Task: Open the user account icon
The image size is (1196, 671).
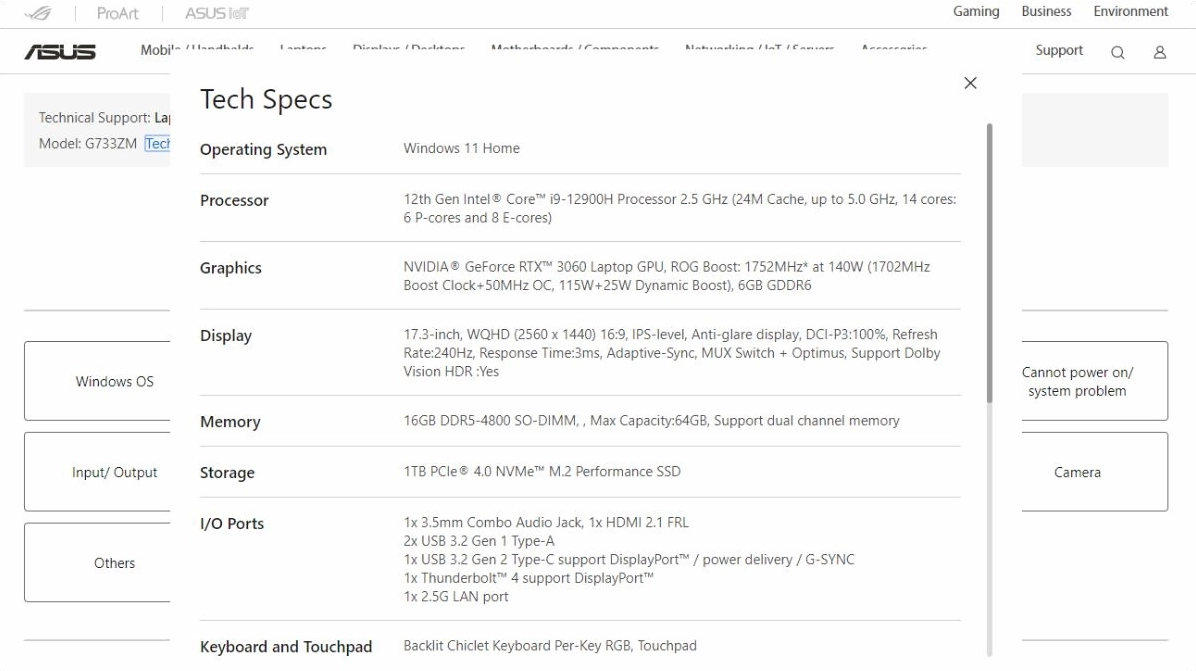Action: [1159, 52]
